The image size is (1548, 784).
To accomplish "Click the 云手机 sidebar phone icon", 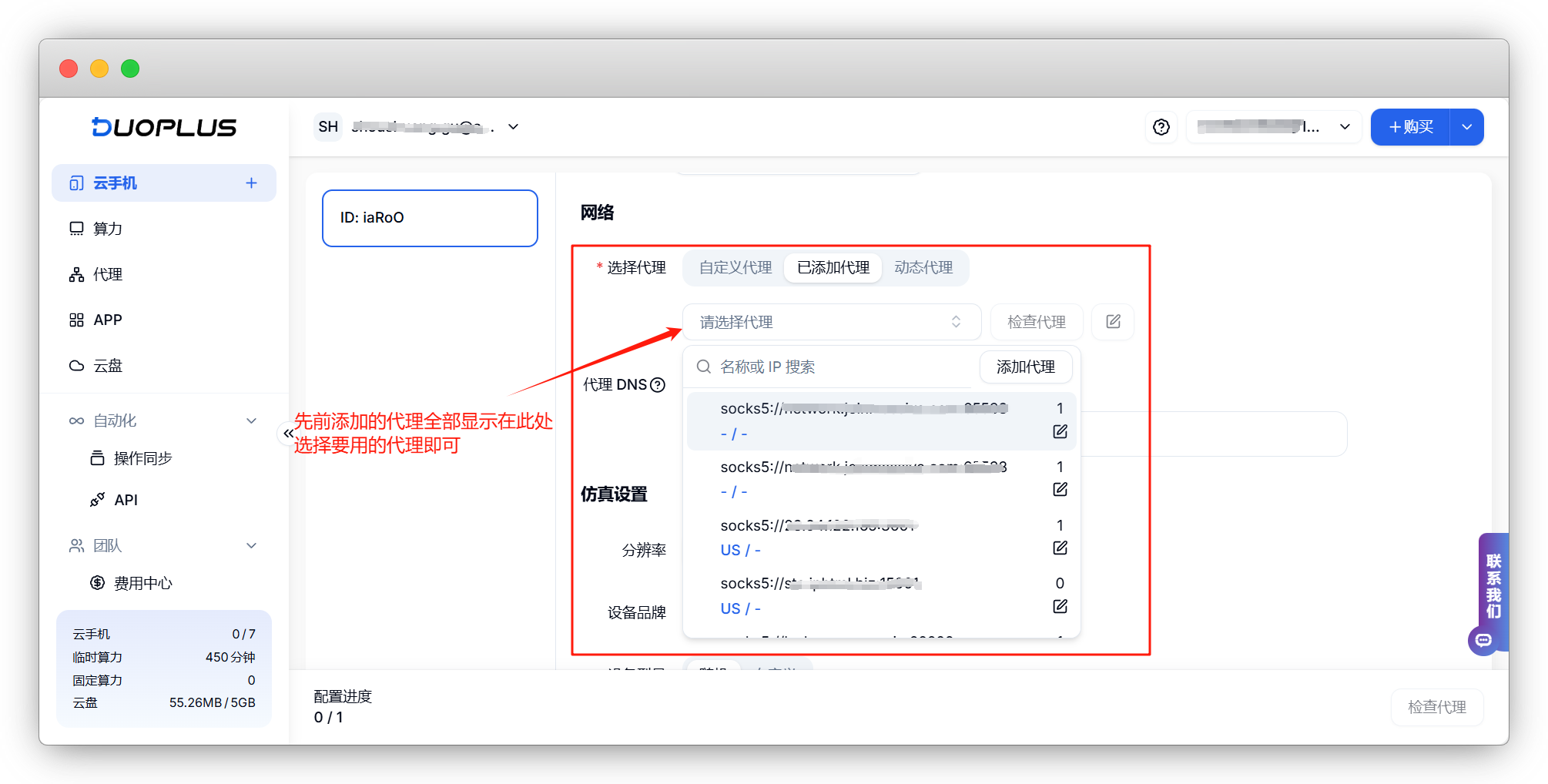I will (76, 183).
